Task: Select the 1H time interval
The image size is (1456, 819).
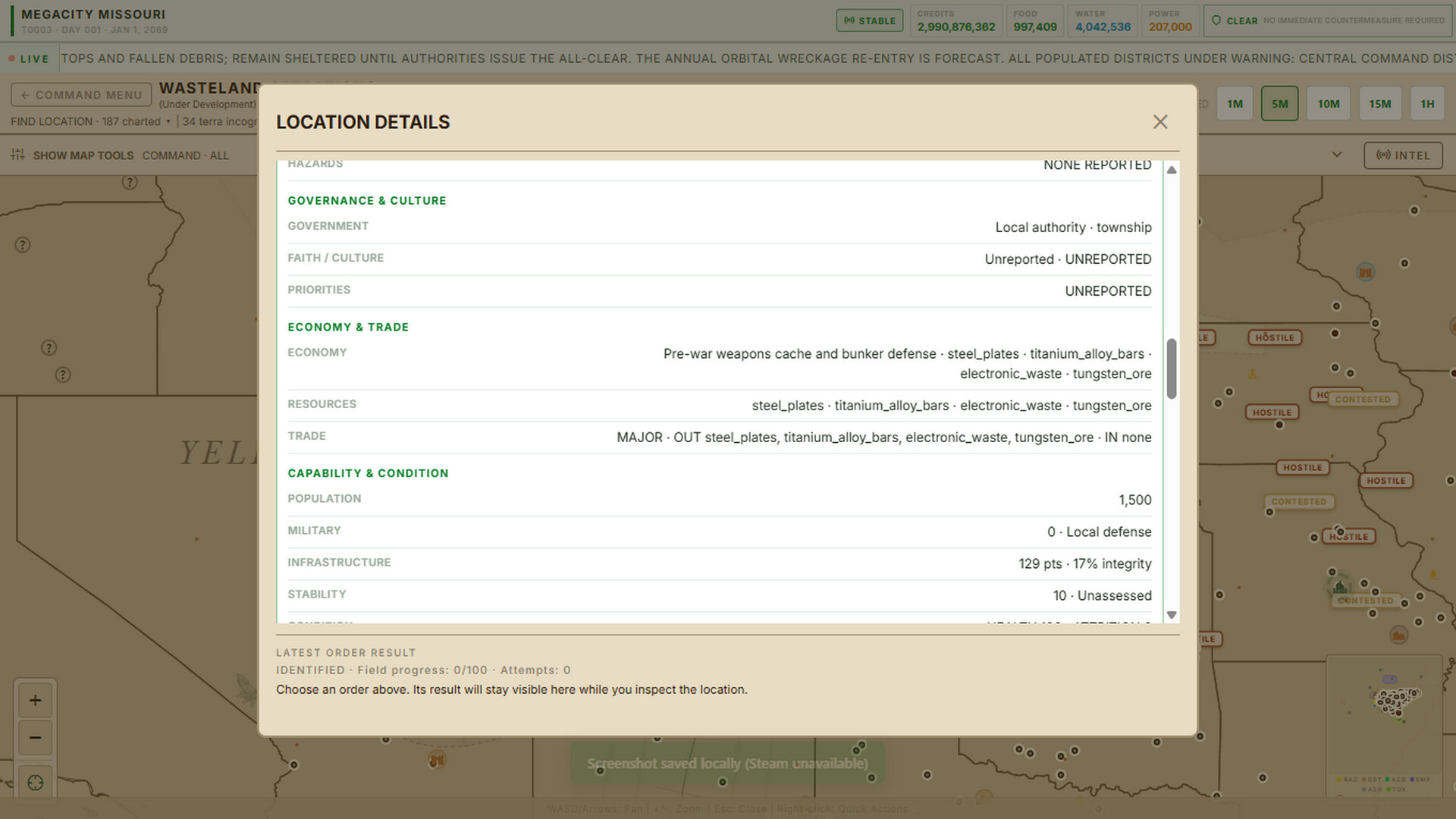Action: [x=1427, y=104]
